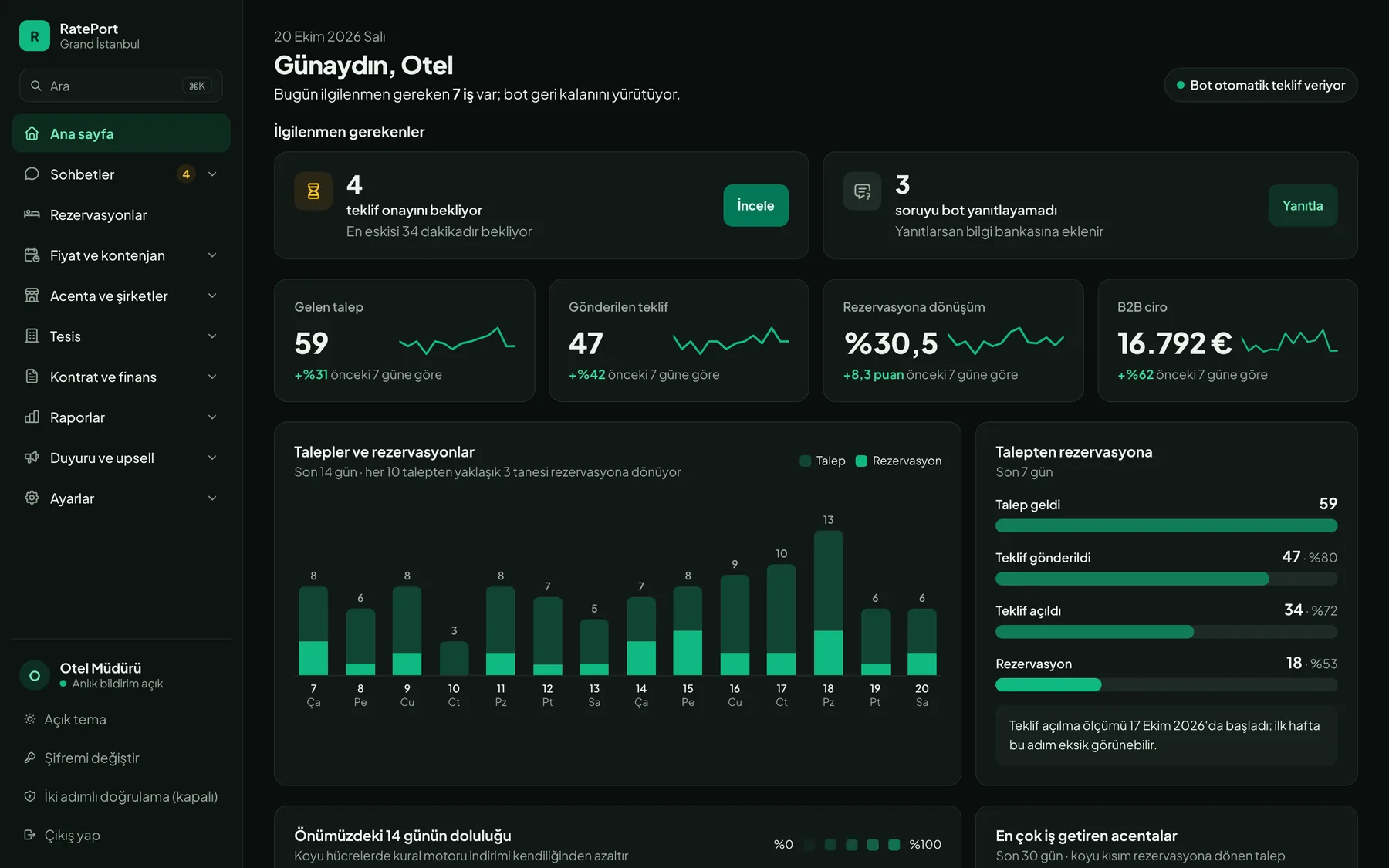Toggle the Talep legend series

click(823, 461)
